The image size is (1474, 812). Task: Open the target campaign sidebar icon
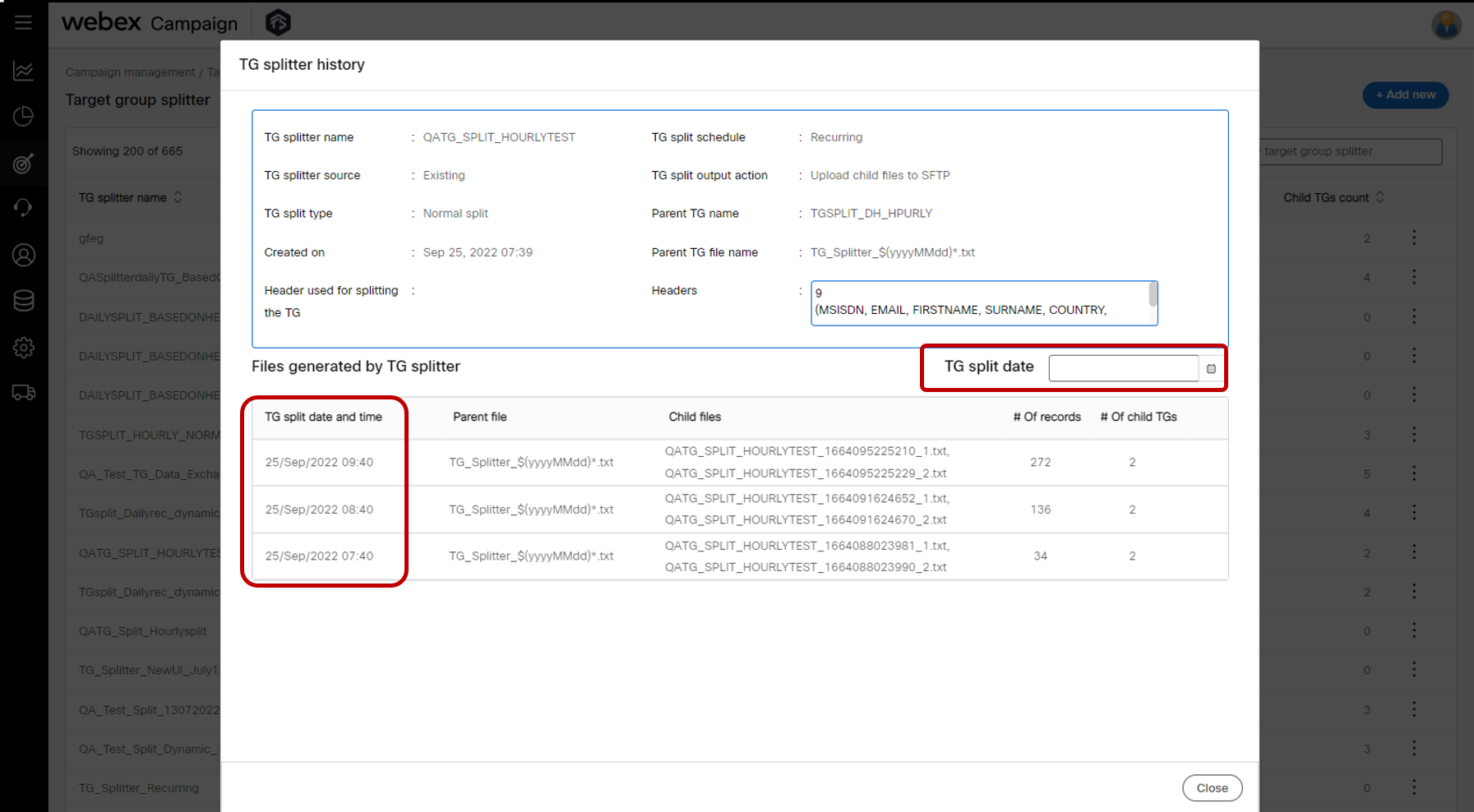click(23, 163)
